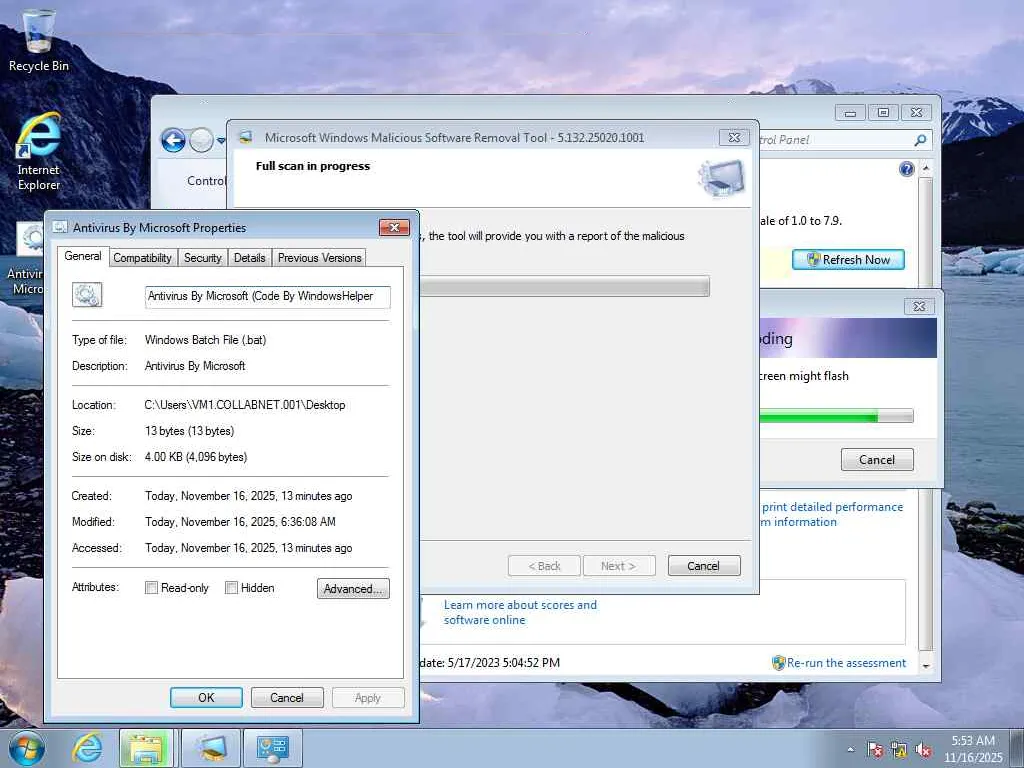The image size is (1024, 768).
Task: Click Re-run the assessment link
Action: 846,663
